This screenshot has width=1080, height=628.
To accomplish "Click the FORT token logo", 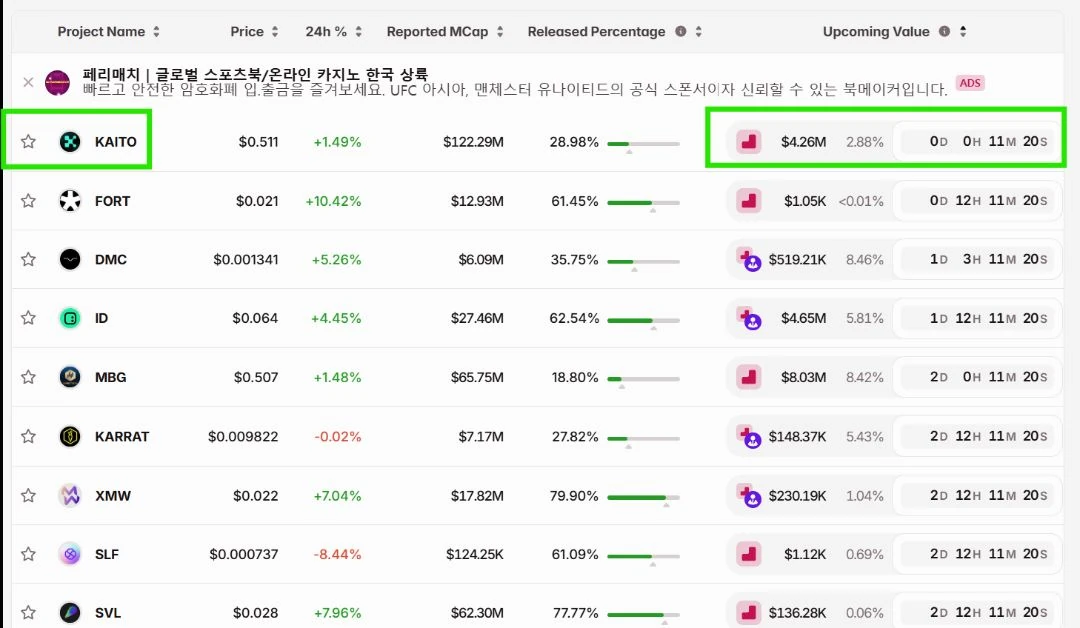I will click(70, 201).
